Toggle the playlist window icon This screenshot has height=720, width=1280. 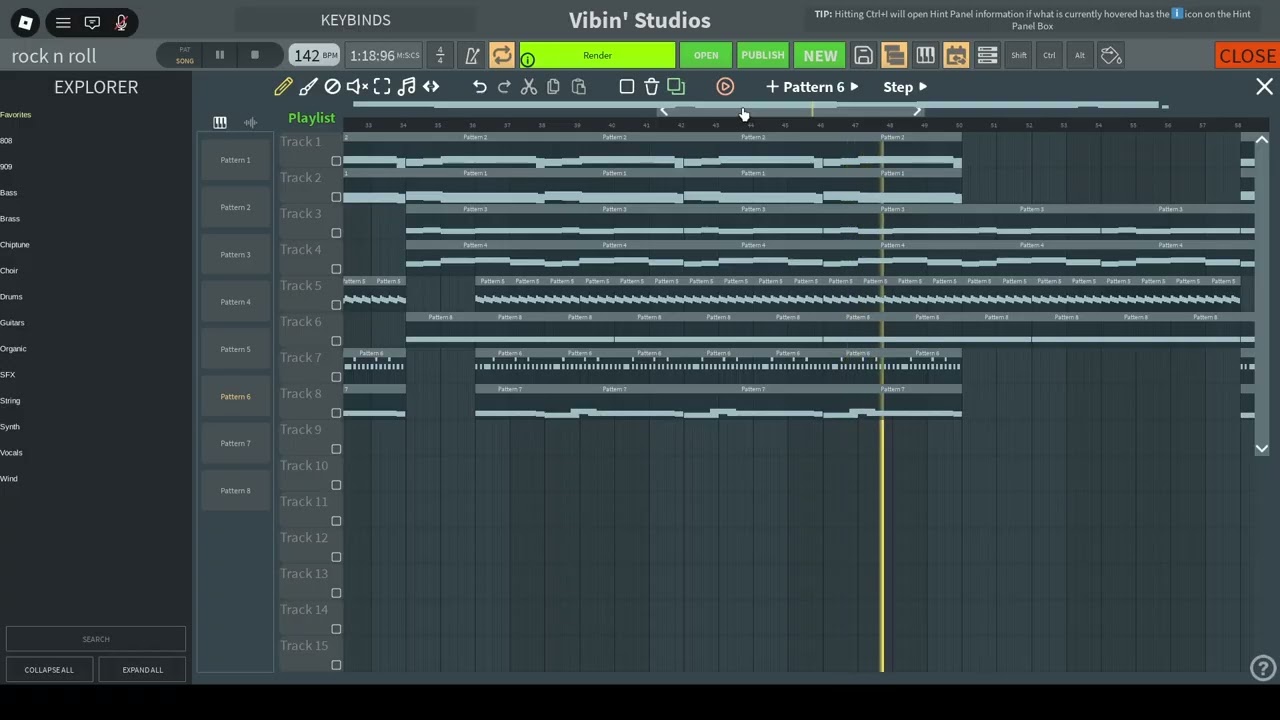point(894,56)
